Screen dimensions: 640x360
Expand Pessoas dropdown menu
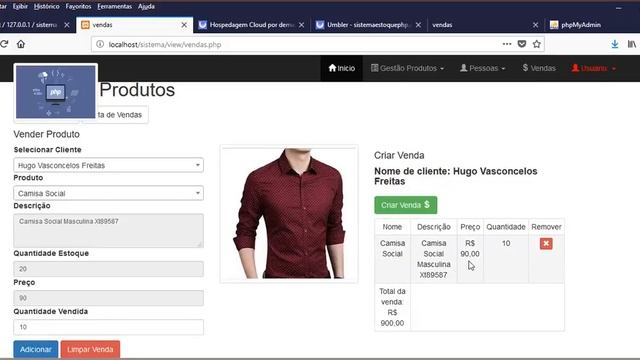click(482, 68)
